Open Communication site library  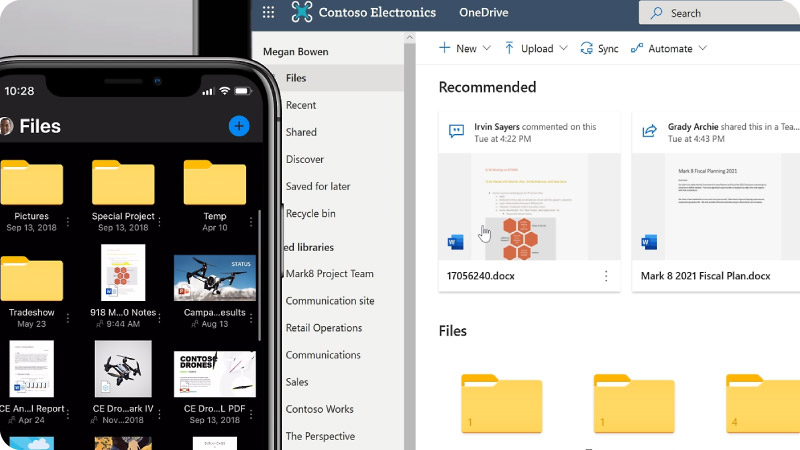330,301
